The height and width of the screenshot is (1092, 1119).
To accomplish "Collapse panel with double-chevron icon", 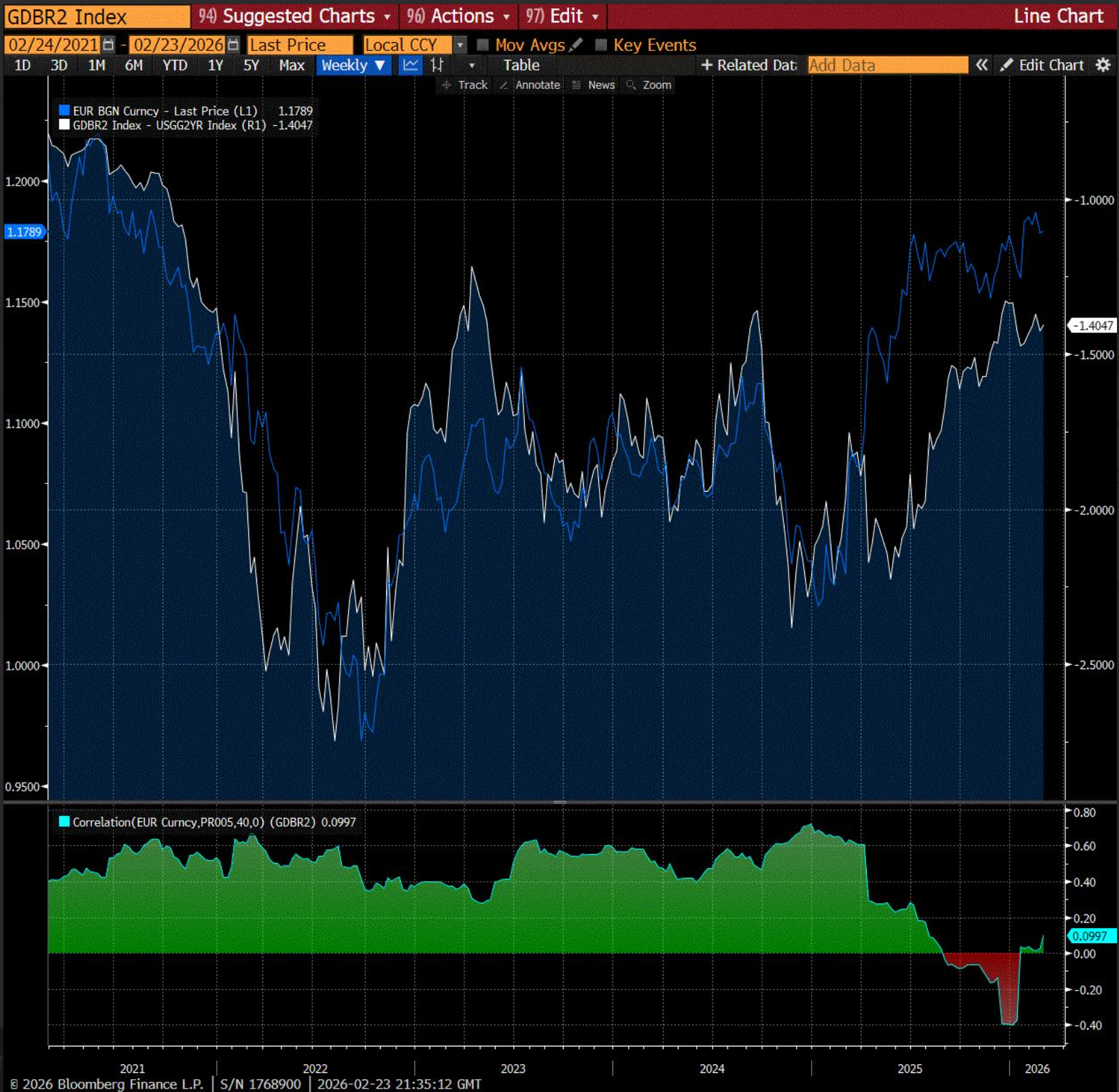I will click(982, 65).
